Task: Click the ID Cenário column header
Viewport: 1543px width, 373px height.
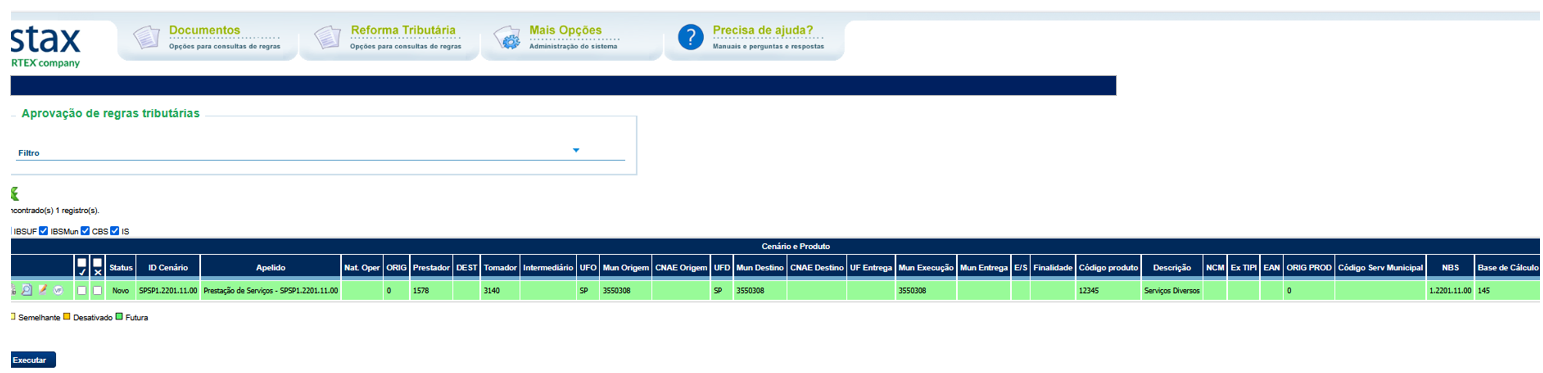Action: coord(168,268)
